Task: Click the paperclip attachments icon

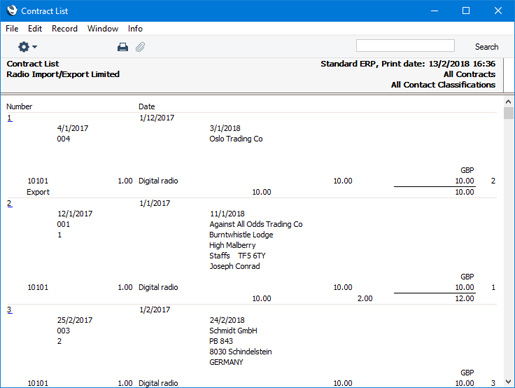Action: (140, 47)
